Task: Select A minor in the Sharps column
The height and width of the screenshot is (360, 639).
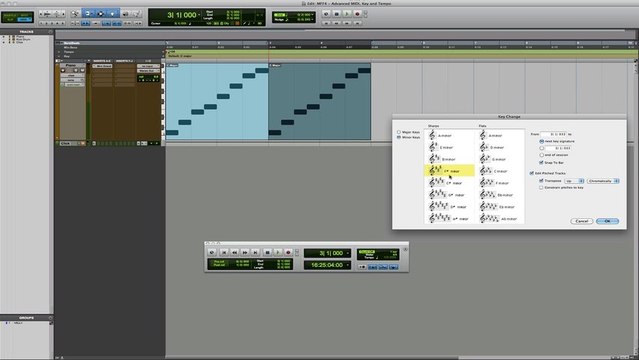Action: click(x=449, y=135)
